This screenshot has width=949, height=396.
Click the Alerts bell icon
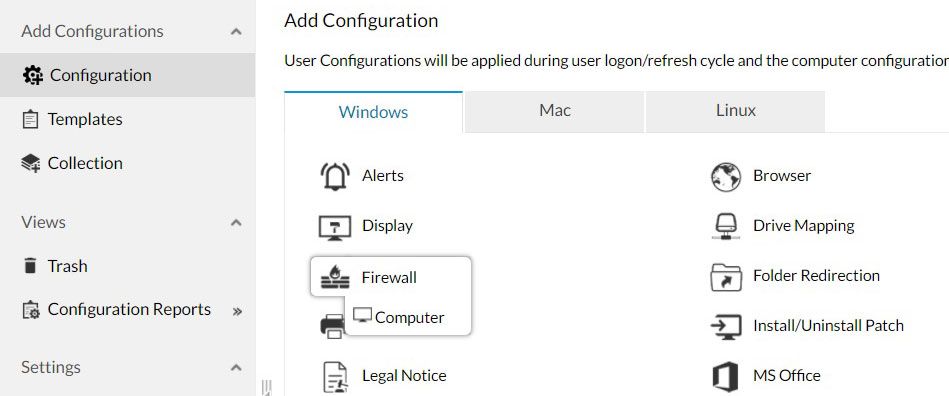pos(335,177)
